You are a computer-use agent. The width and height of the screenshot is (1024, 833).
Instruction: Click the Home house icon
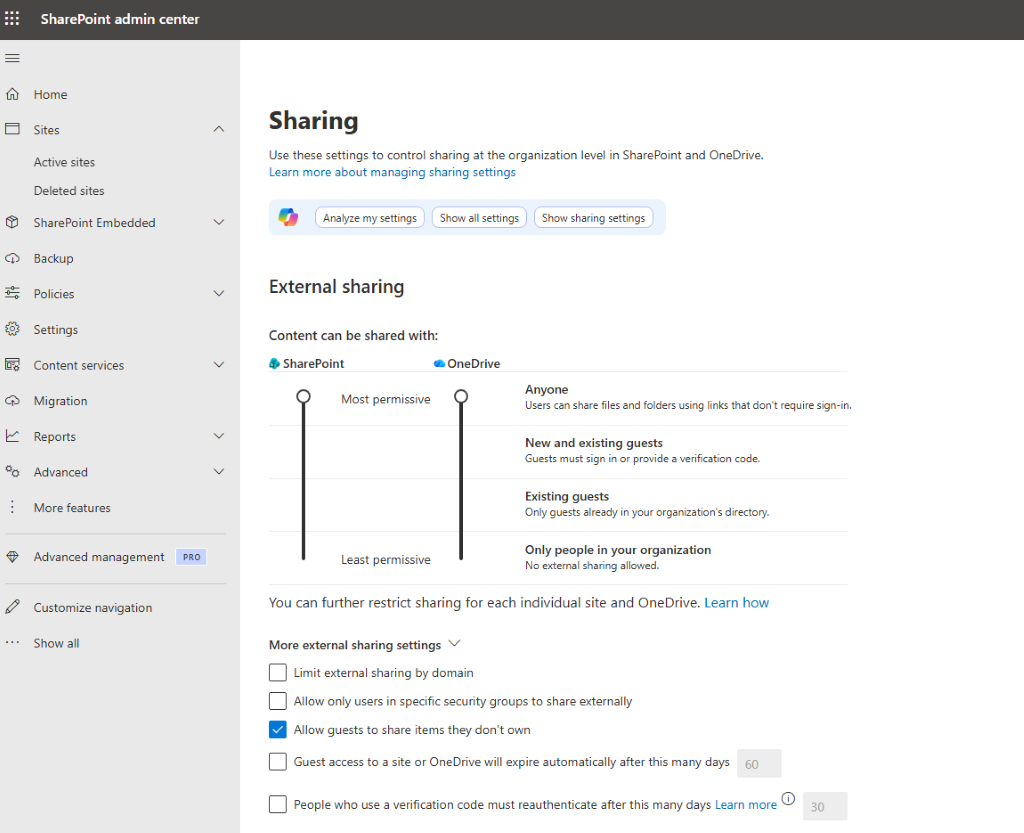point(12,94)
